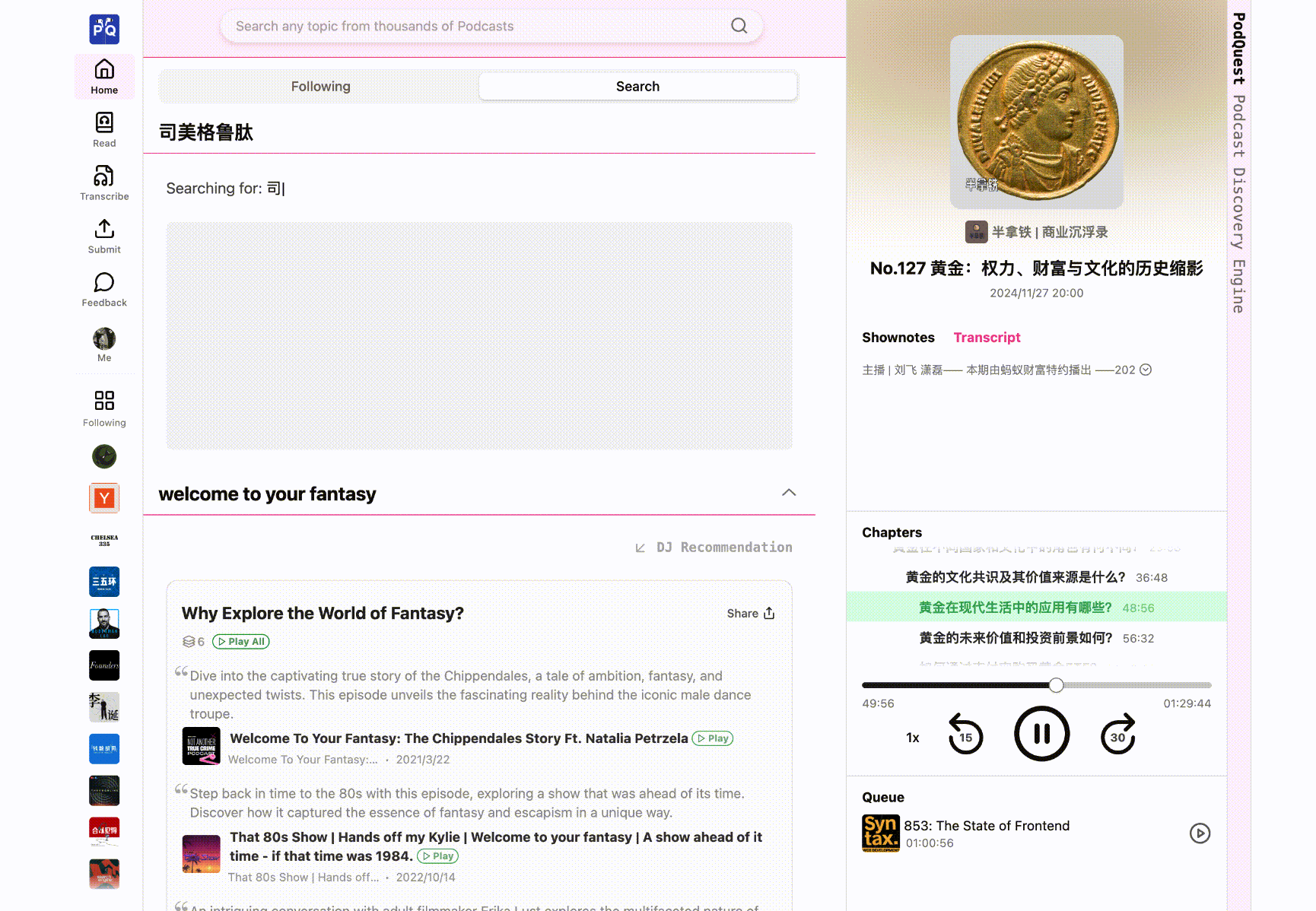The height and width of the screenshot is (911, 1316).
Task: Open the Shownotes tab
Action: click(x=898, y=338)
